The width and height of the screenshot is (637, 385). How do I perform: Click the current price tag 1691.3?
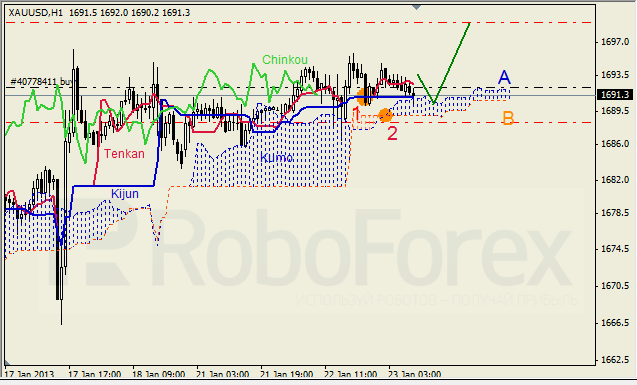coord(614,95)
